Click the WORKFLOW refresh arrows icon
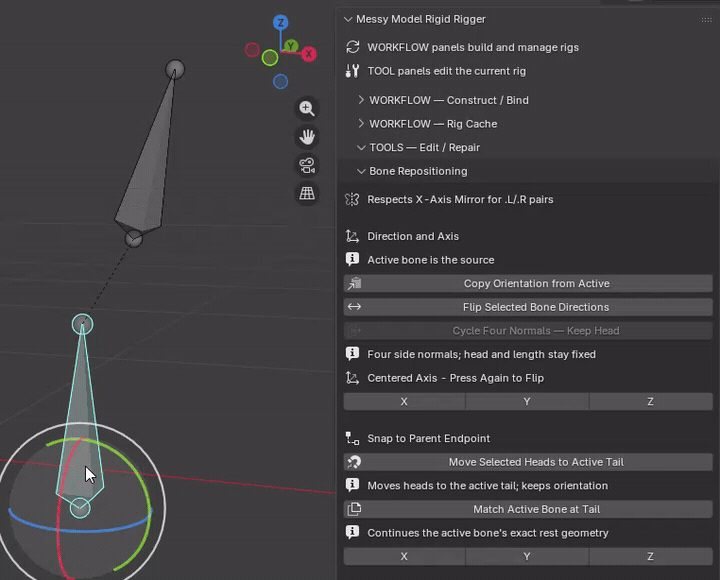Screen dimensions: 720x580 (x=353, y=47)
